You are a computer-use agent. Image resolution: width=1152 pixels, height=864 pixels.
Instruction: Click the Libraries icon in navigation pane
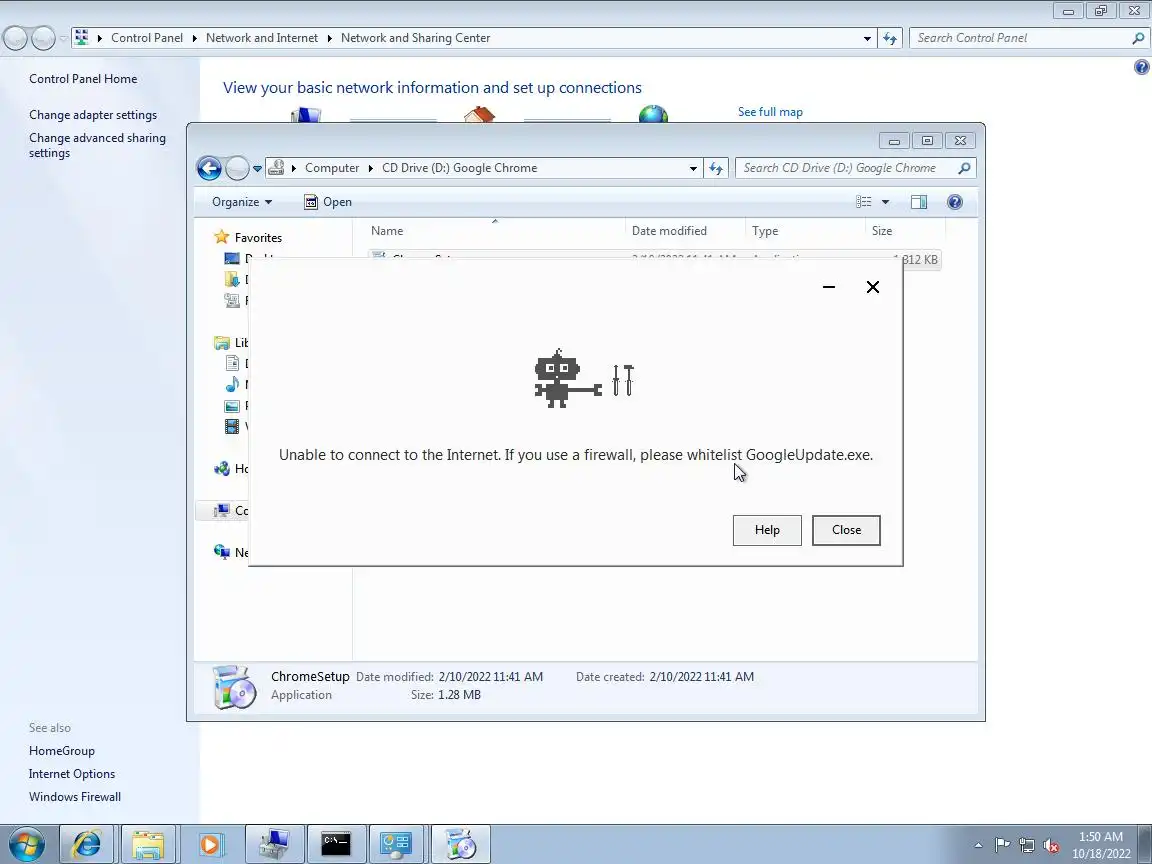[x=221, y=342]
